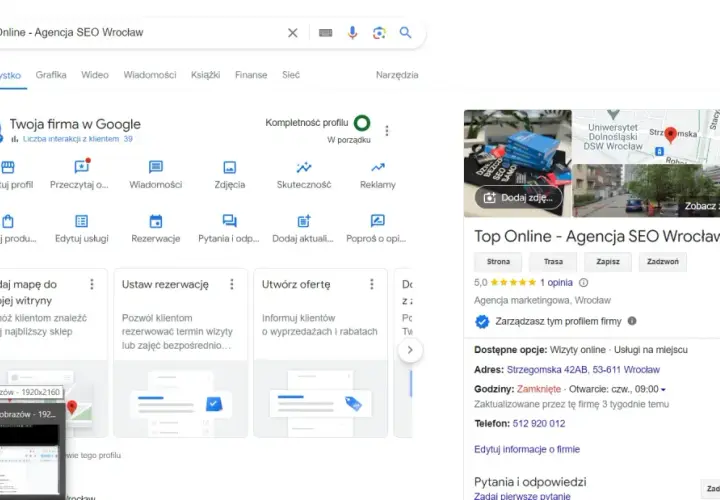Viewport: 720px width, 500px height.
Task: Open the Zdjęcia photos icon
Action: (230, 167)
